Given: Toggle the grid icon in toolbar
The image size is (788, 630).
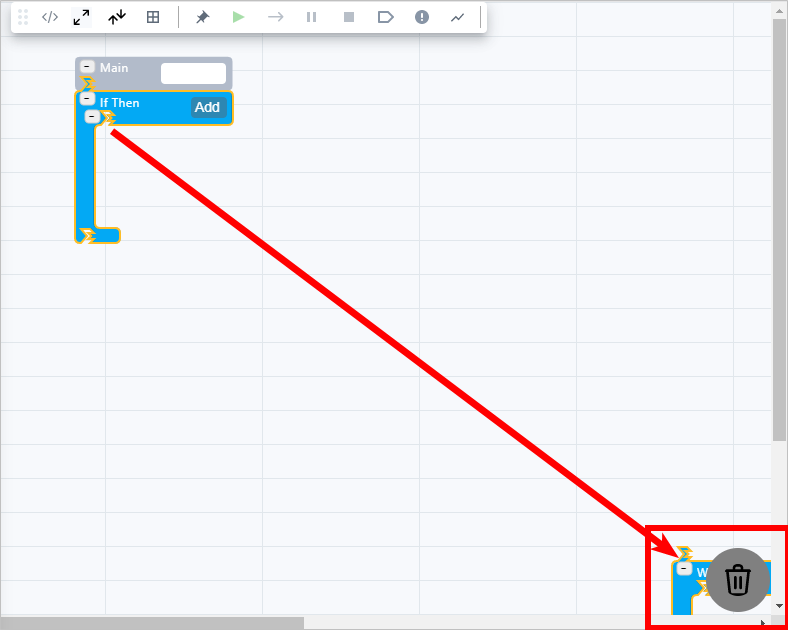Looking at the screenshot, I should pos(153,17).
